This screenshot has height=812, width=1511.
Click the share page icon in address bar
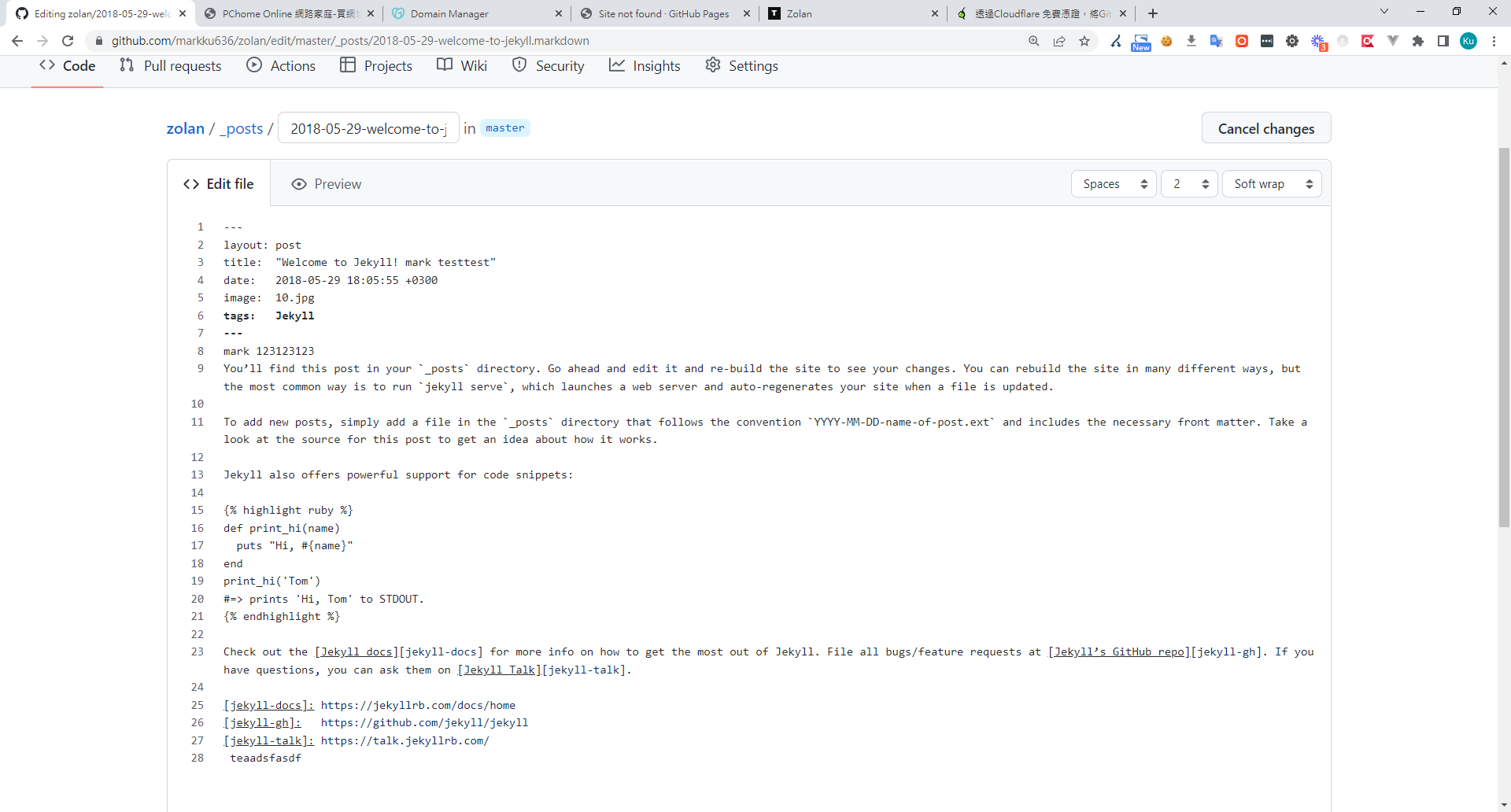tap(1059, 41)
